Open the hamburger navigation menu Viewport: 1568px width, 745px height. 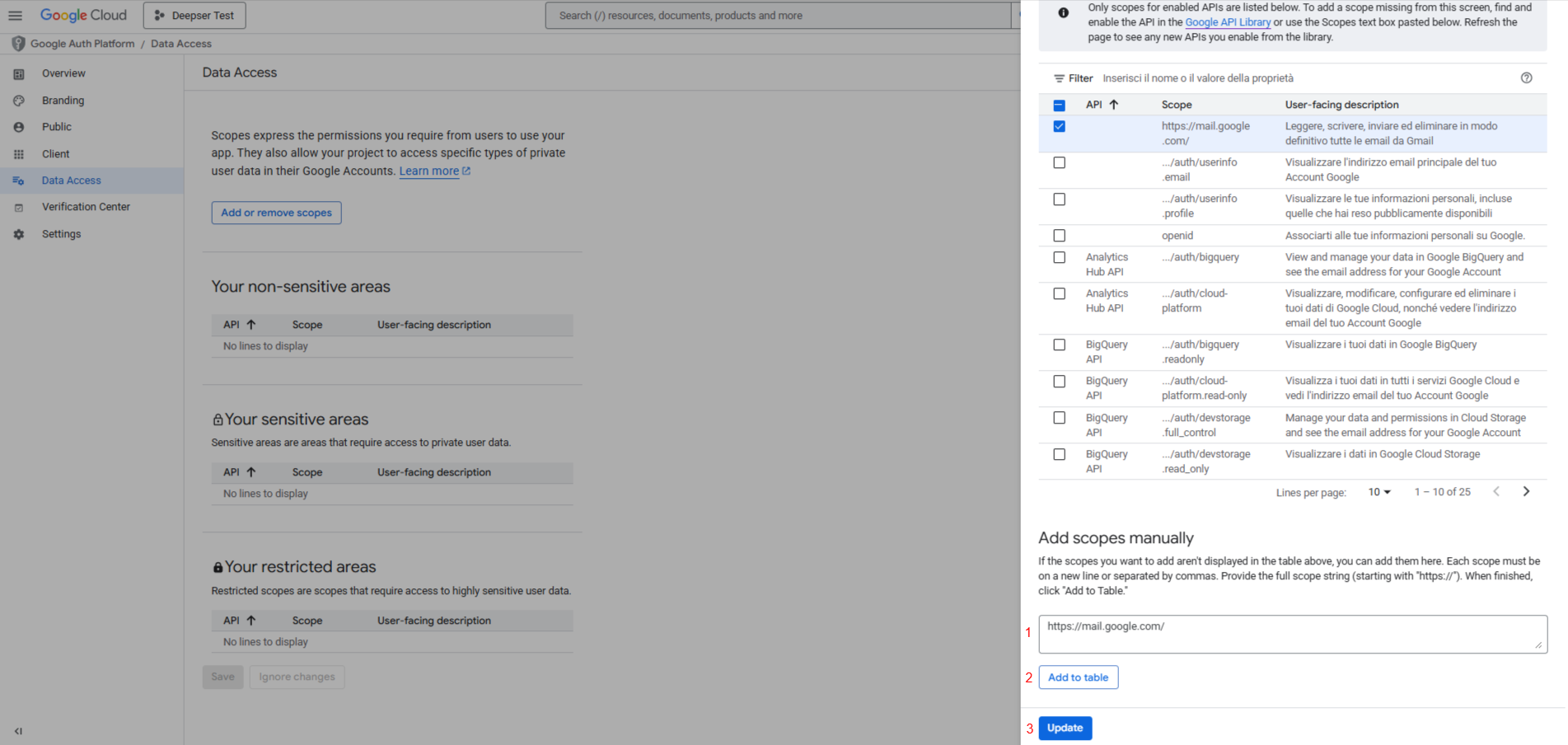point(15,15)
